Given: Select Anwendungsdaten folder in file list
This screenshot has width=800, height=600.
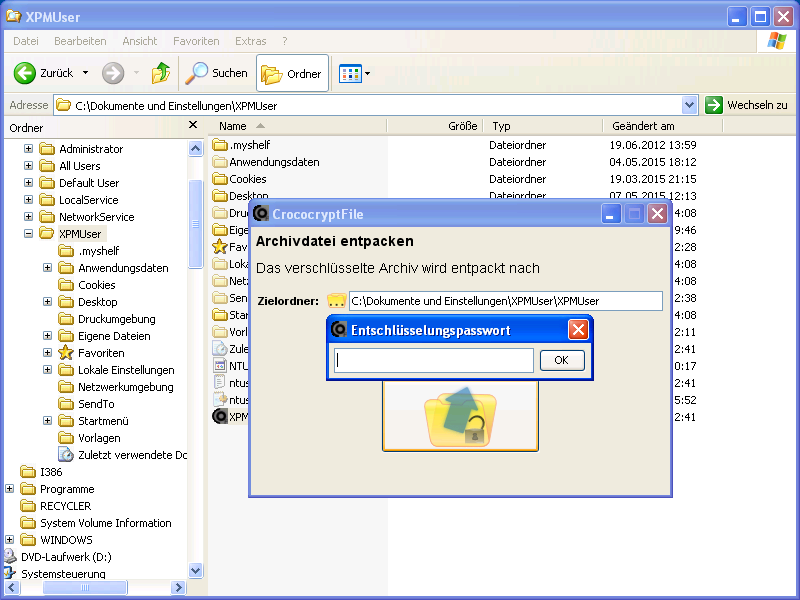Looking at the screenshot, I should point(266,162).
